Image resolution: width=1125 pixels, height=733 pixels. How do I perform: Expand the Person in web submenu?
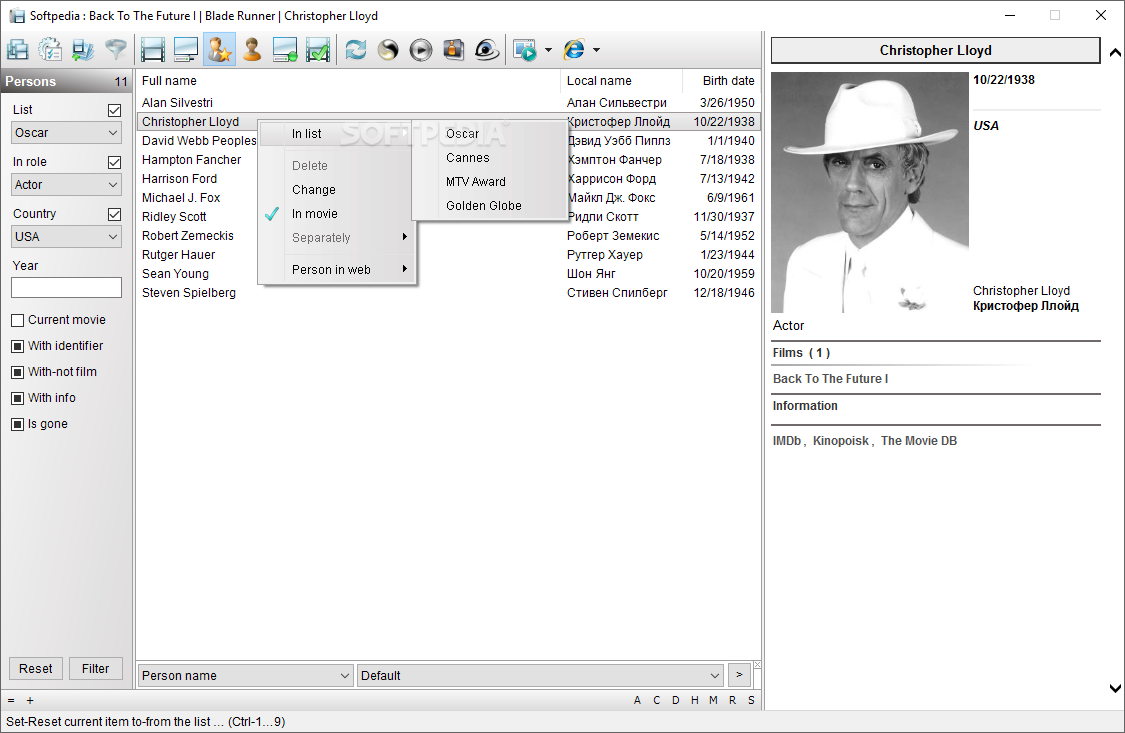pos(337,270)
